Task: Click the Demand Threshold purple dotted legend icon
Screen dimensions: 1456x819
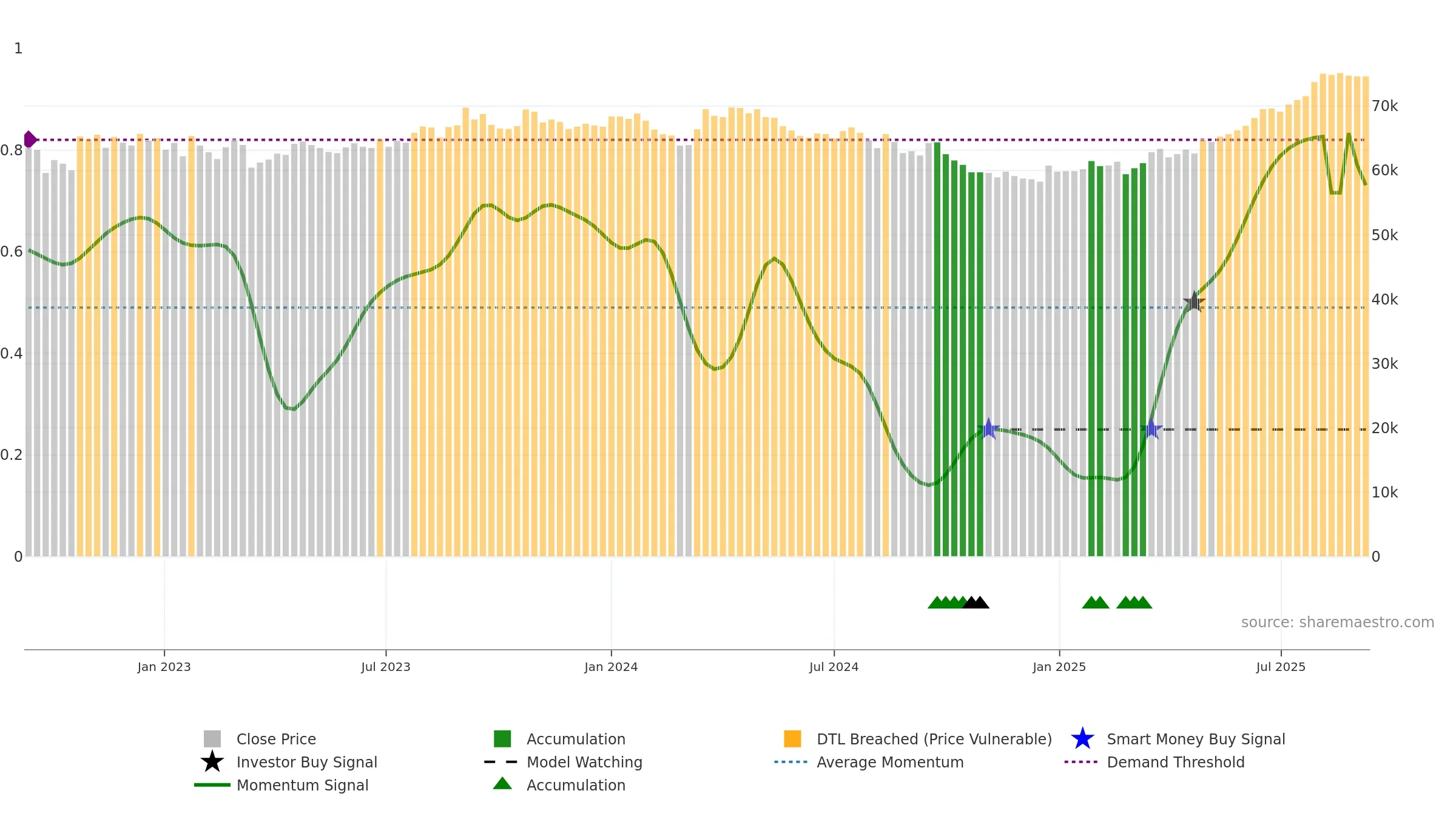Action: pyautogui.click(x=1081, y=762)
